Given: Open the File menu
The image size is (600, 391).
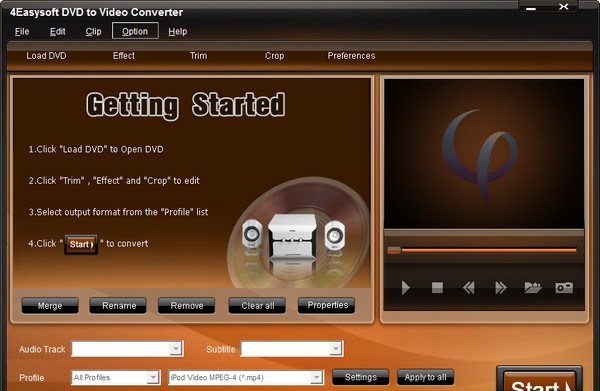Looking at the screenshot, I should pyautogui.click(x=22, y=31).
